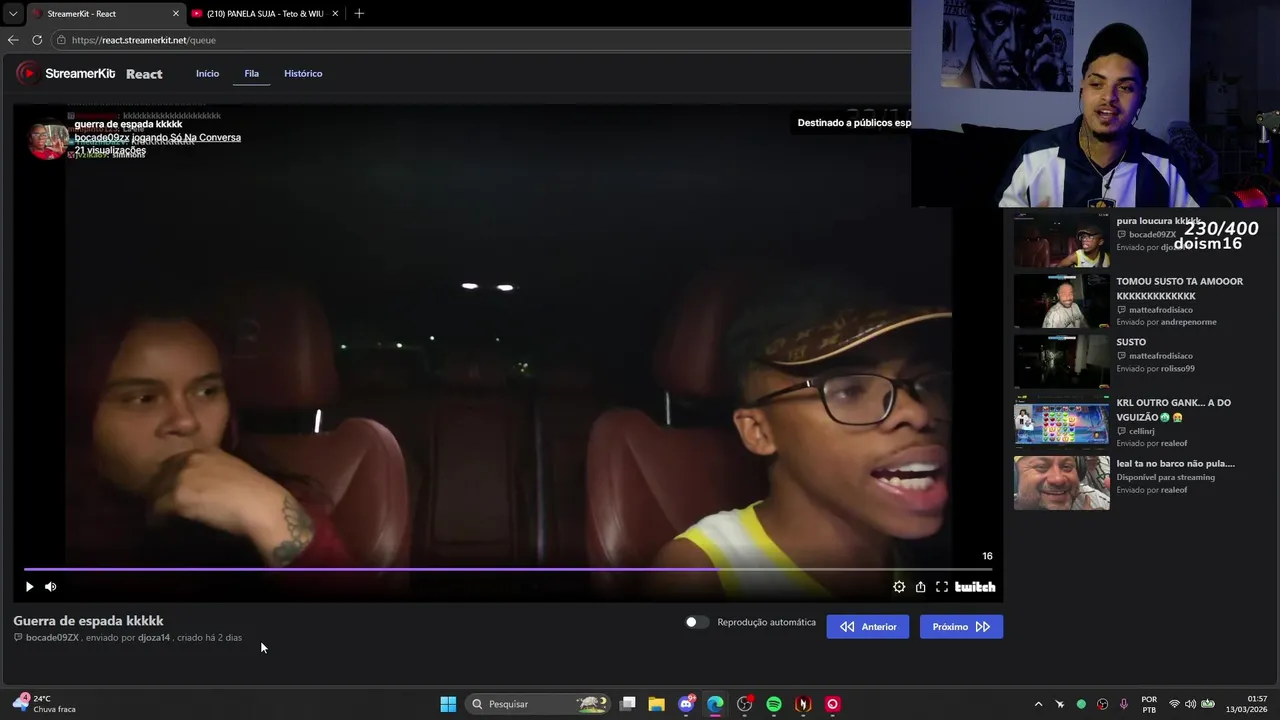Close the StreamerKit - React tab
The height and width of the screenshot is (720, 1280).
click(176, 13)
